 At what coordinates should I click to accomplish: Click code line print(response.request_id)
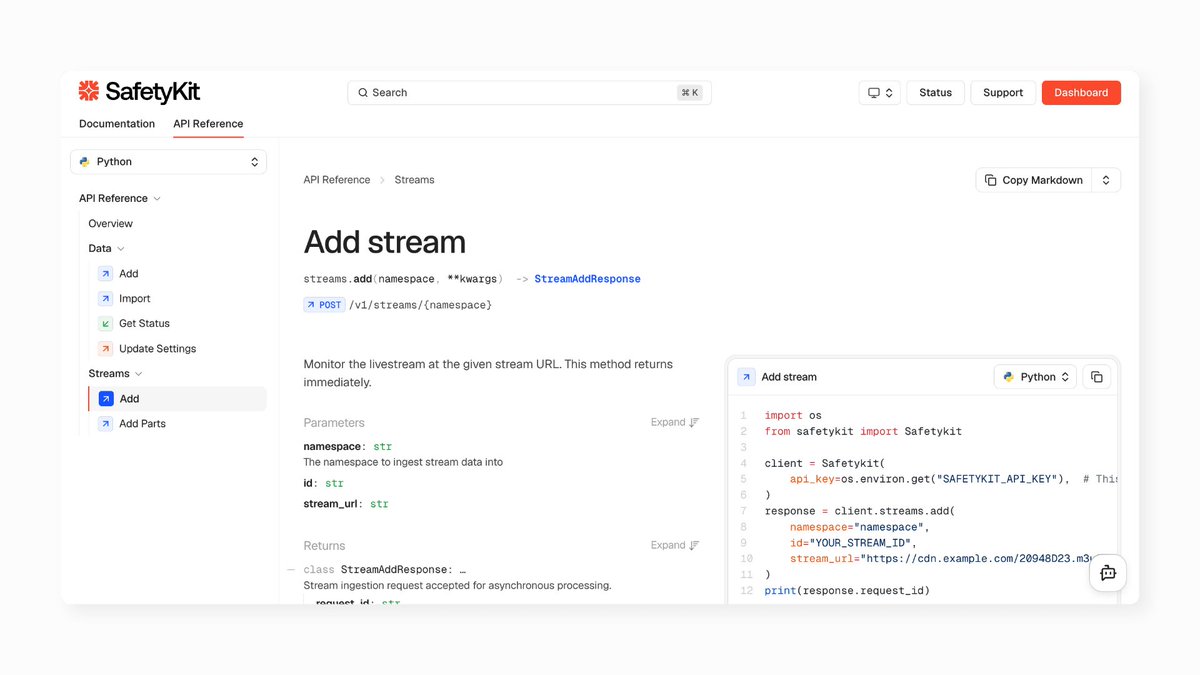[847, 591]
